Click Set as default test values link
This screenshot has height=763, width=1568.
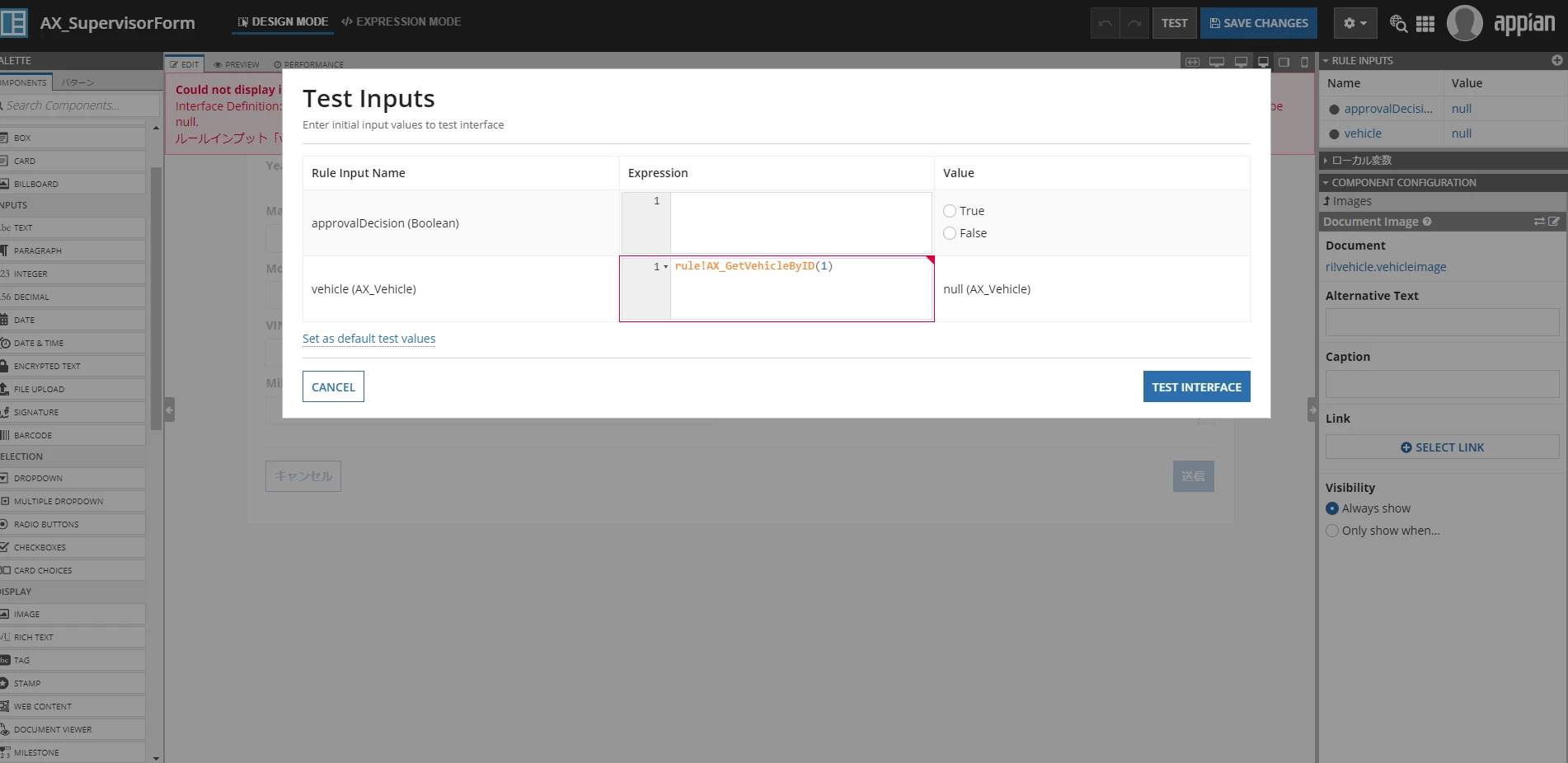pyautogui.click(x=369, y=339)
